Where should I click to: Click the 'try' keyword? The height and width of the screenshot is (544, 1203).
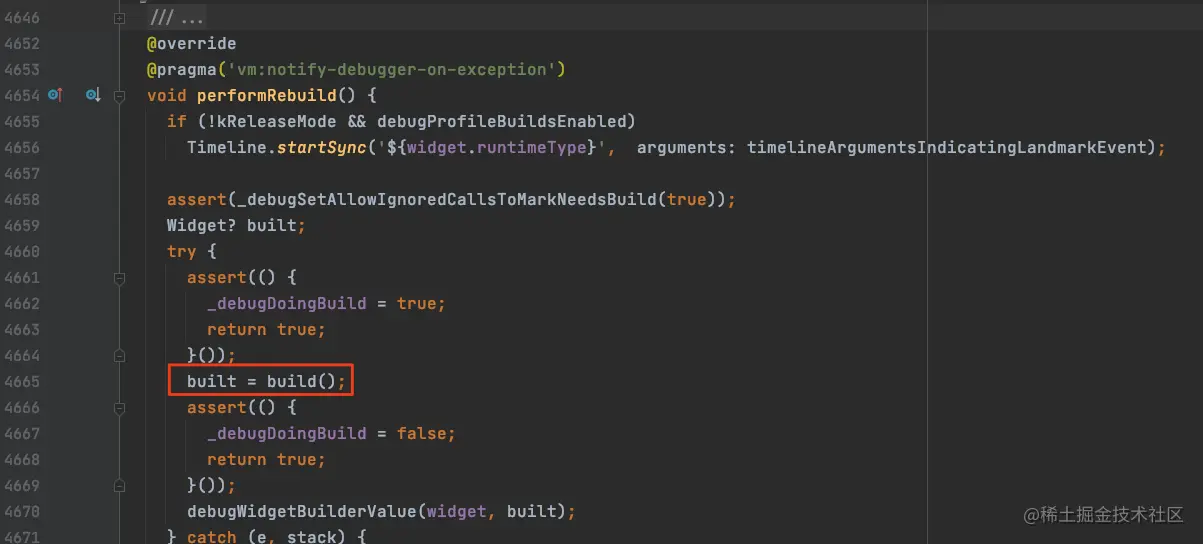[181, 252]
